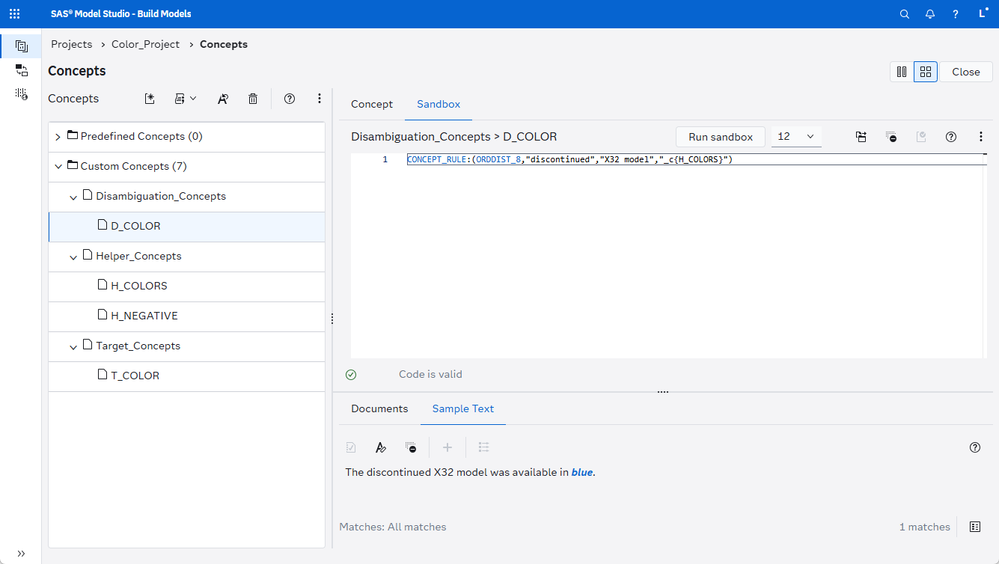Click the Close button

[966, 72]
